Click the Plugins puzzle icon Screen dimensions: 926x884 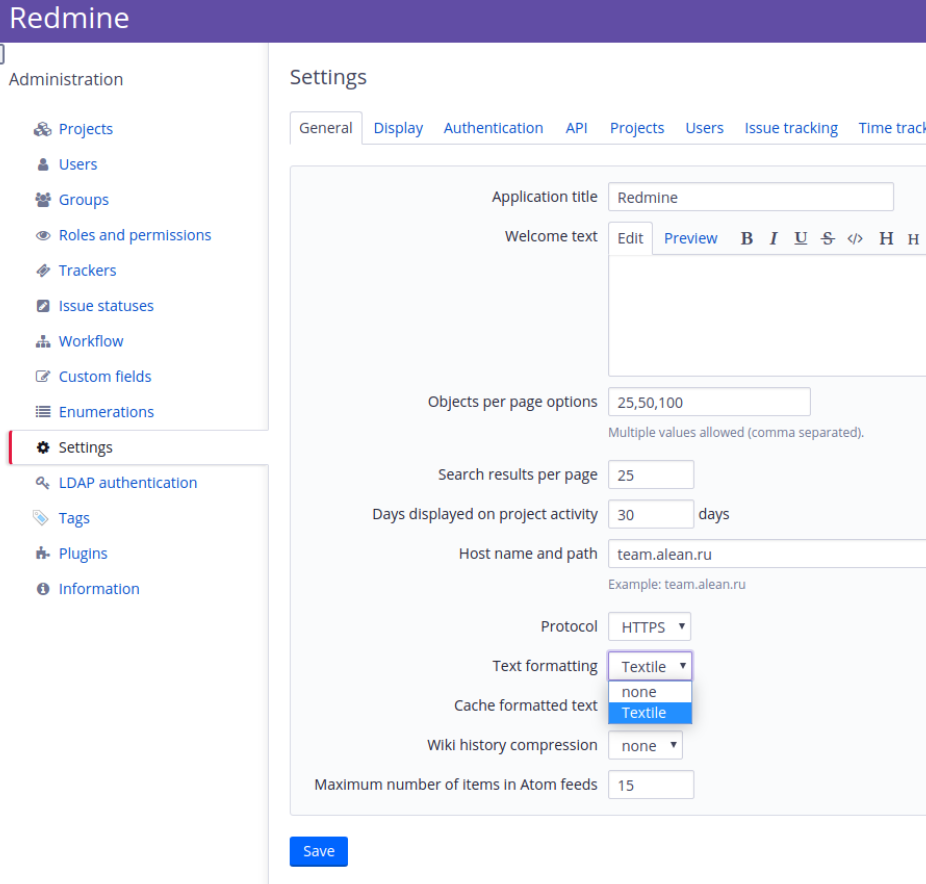(43, 553)
